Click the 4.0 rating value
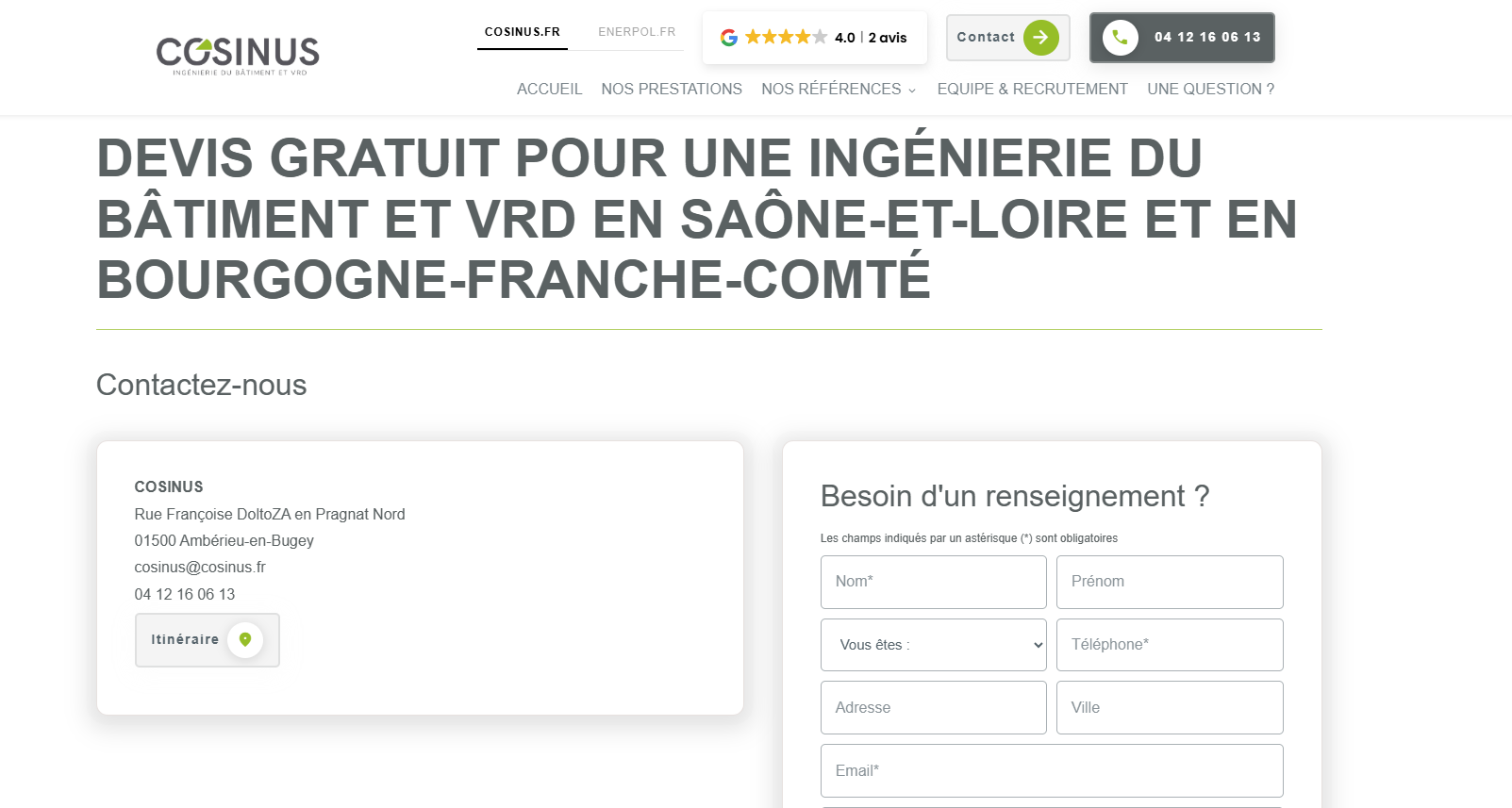 pyautogui.click(x=845, y=38)
